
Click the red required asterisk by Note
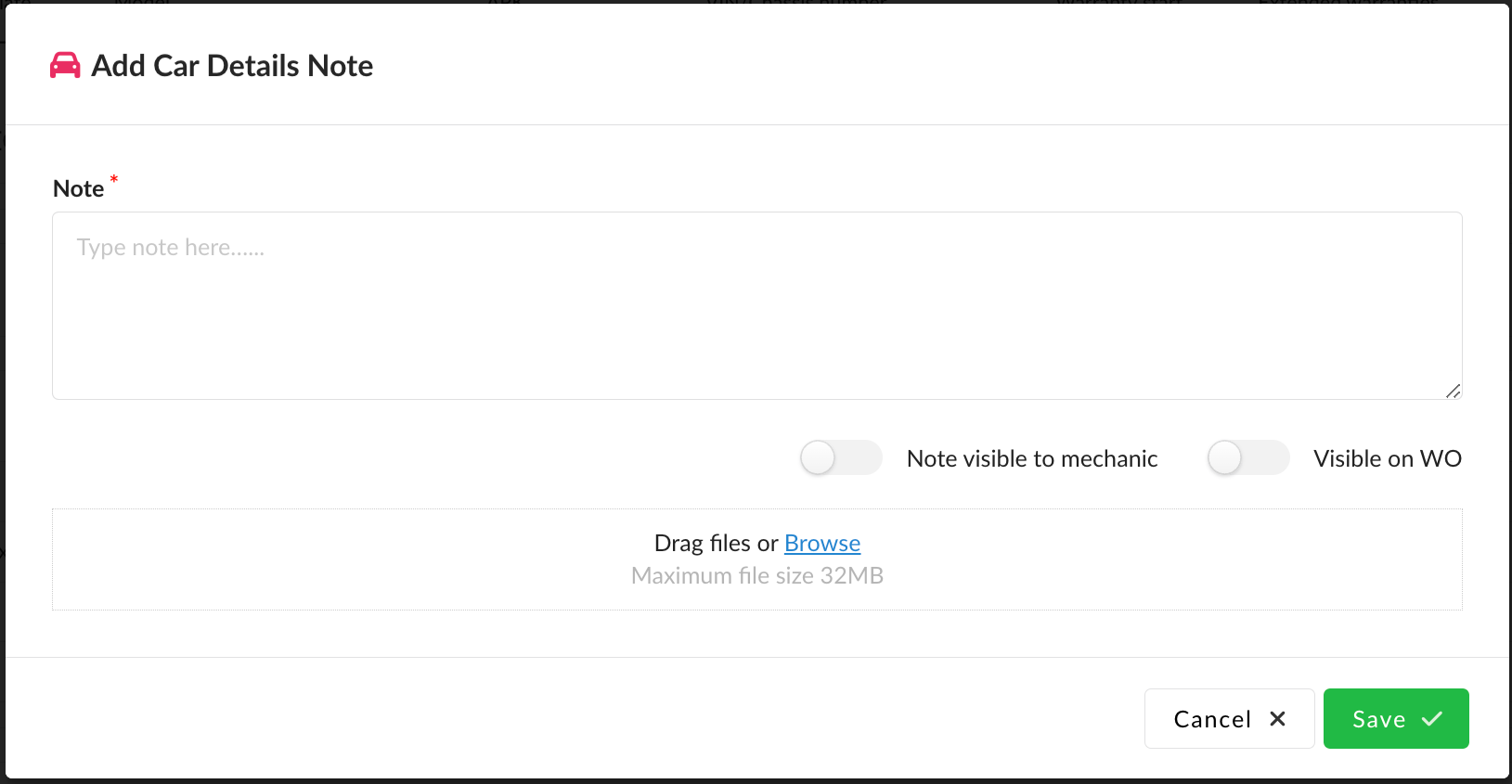pos(114,179)
